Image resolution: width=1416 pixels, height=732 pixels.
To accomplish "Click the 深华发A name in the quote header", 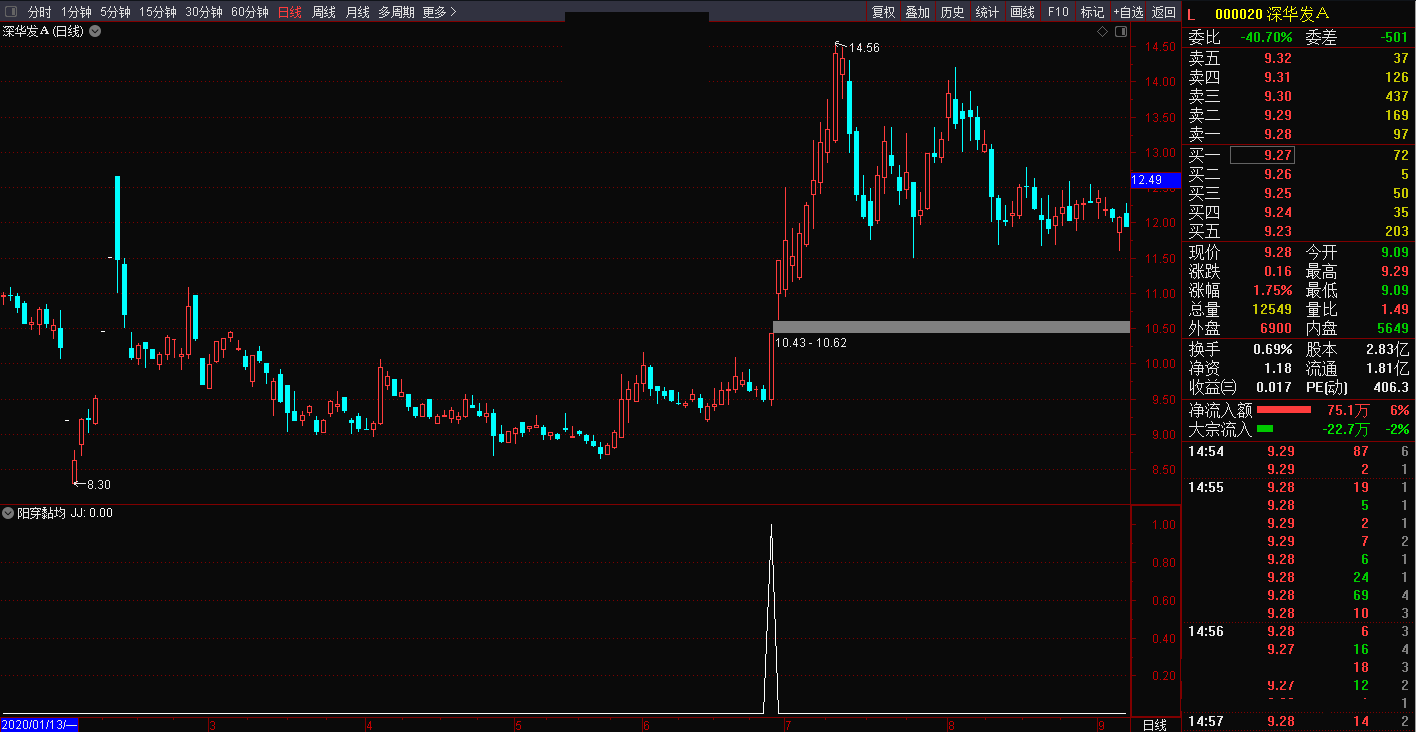I will 1298,13.
